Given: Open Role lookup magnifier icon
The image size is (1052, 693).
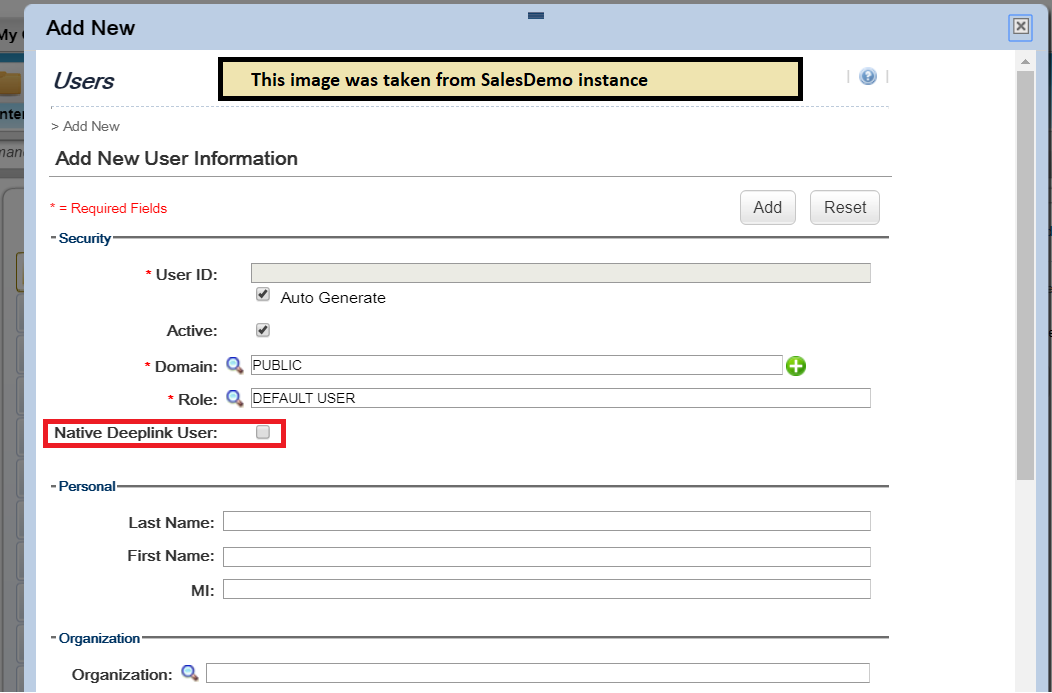Looking at the screenshot, I should (x=234, y=398).
